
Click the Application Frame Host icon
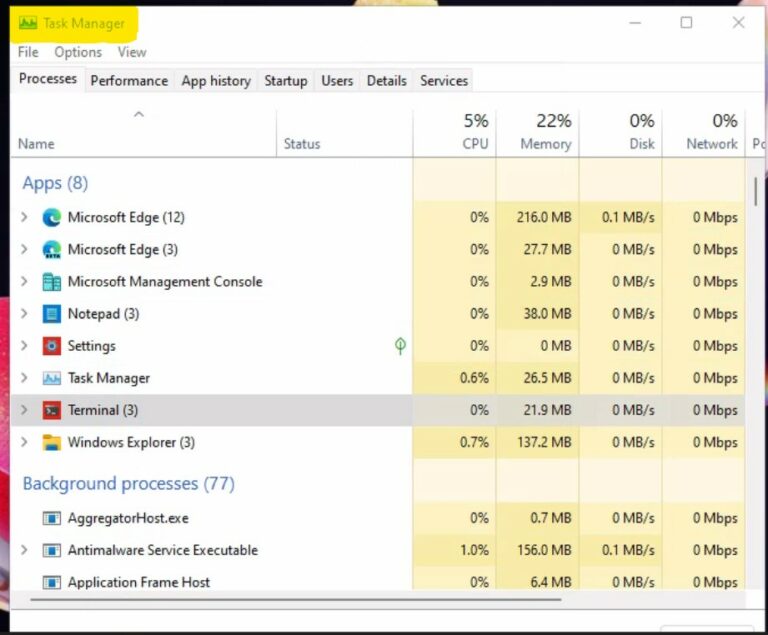click(51, 582)
